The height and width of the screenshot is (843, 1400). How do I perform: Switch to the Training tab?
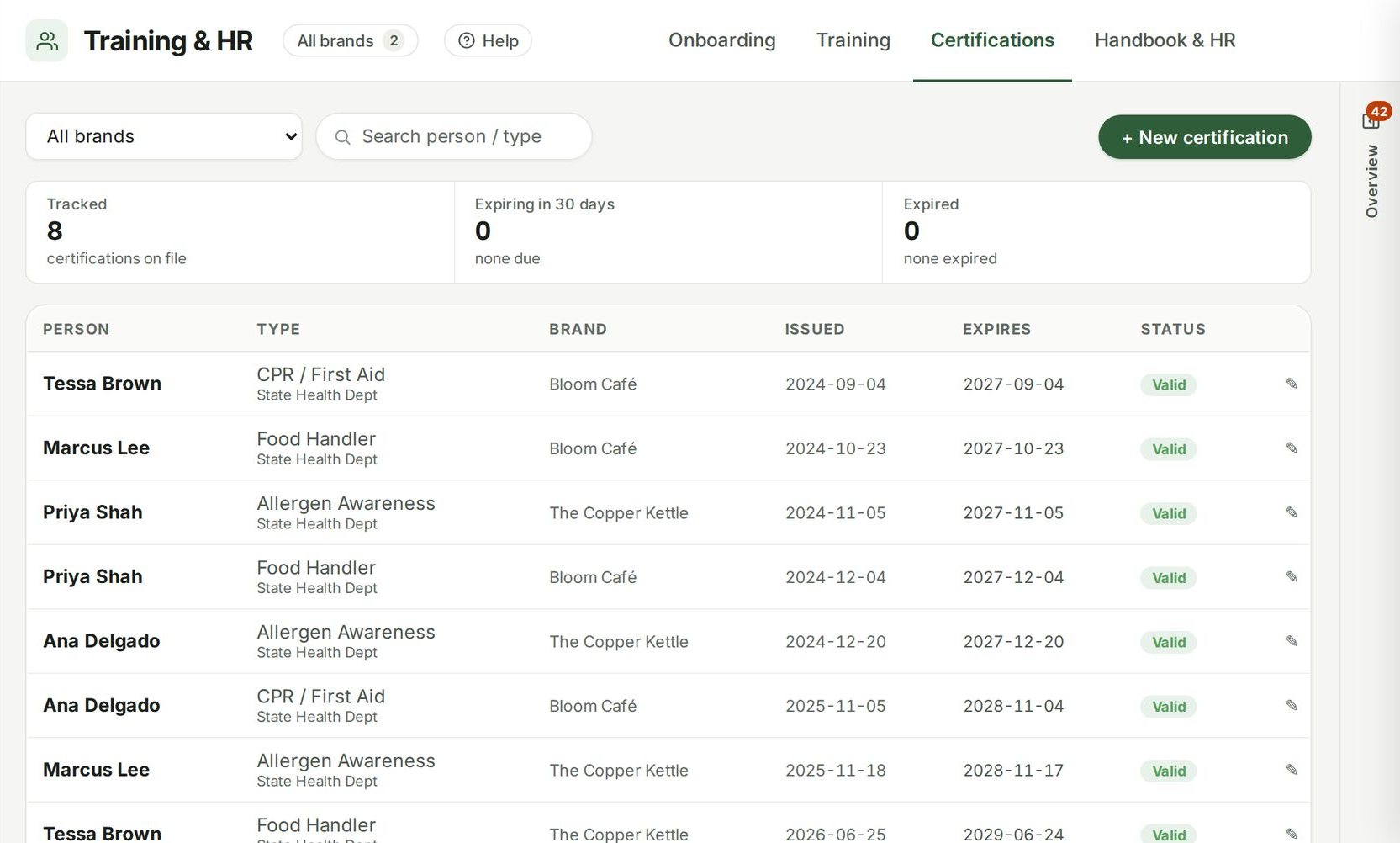(x=853, y=40)
